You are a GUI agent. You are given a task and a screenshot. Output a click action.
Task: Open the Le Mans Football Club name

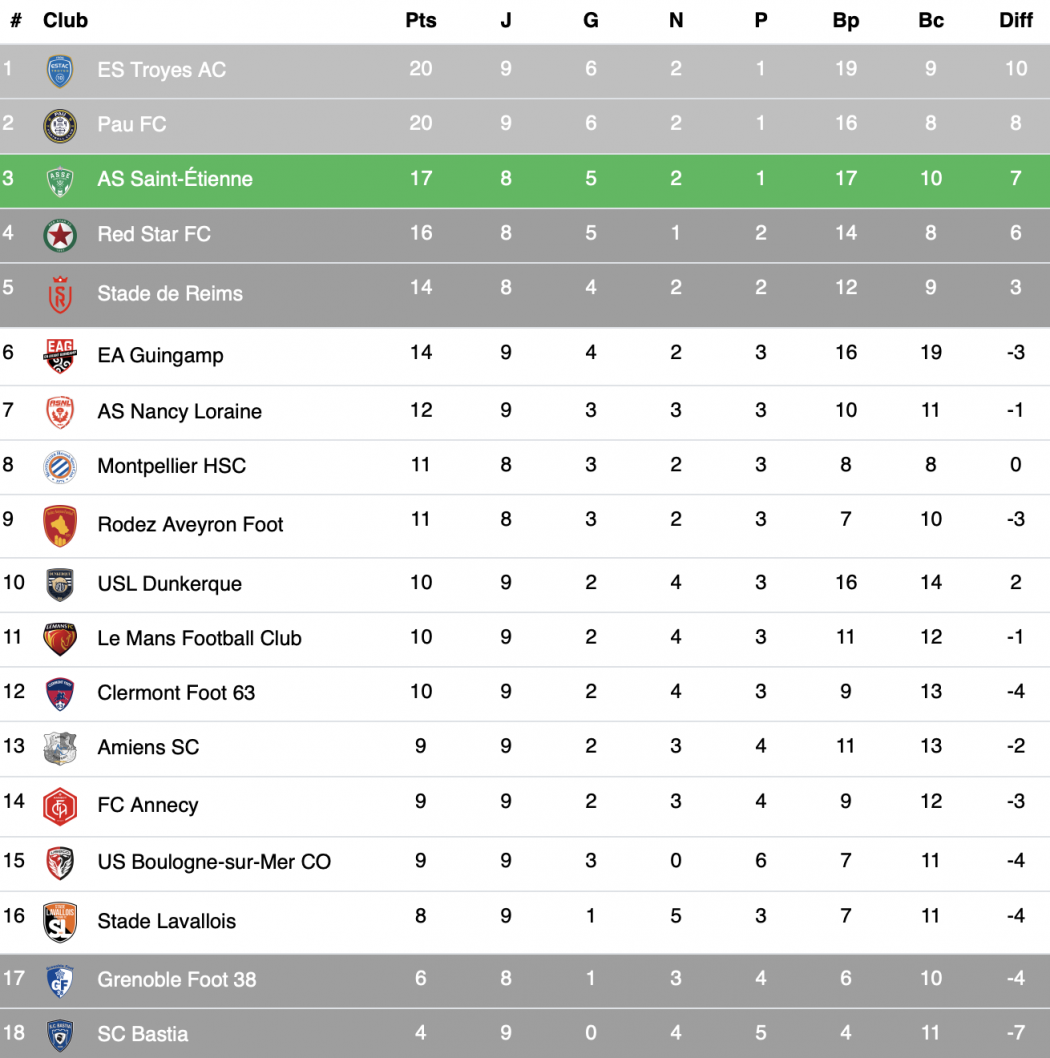pos(199,638)
